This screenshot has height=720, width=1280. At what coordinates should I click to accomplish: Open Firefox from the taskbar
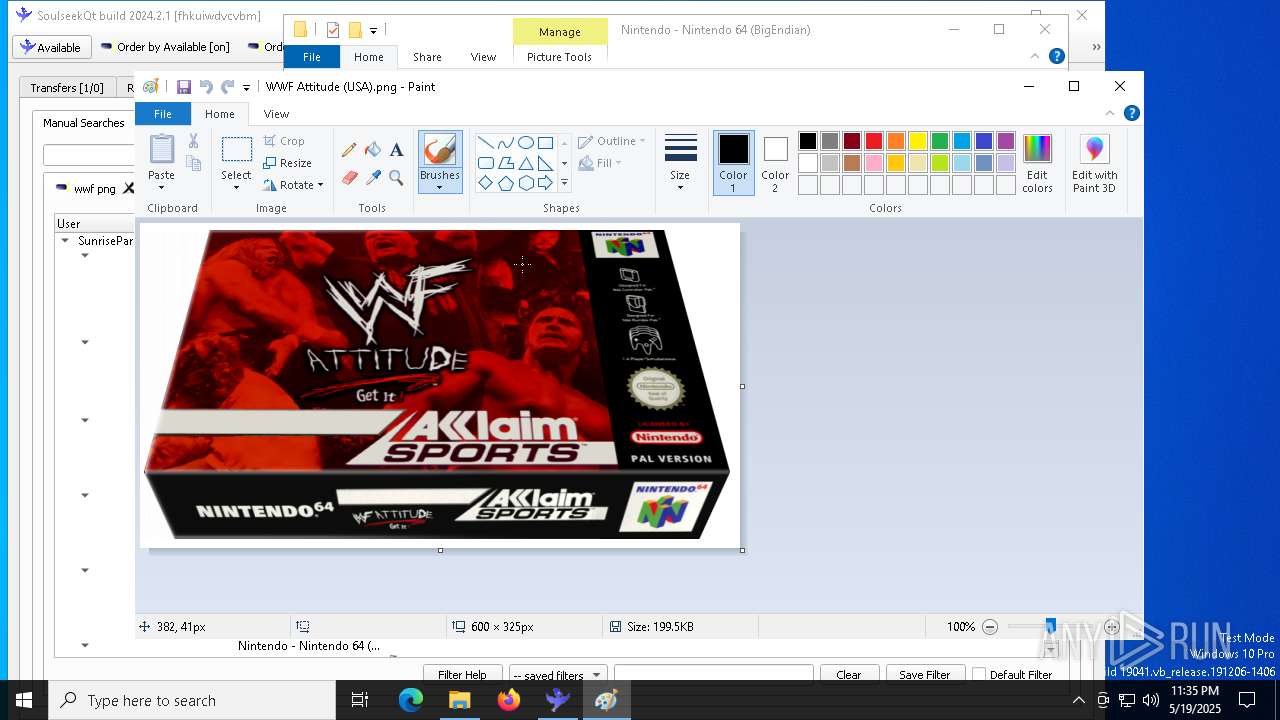pyautogui.click(x=509, y=700)
